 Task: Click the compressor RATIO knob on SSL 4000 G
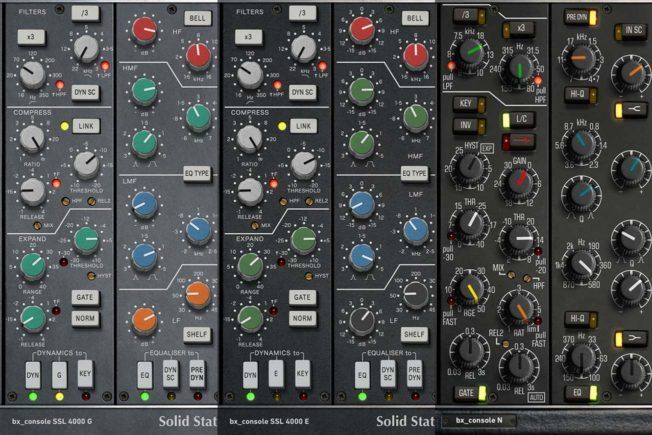(x=32, y=138)
